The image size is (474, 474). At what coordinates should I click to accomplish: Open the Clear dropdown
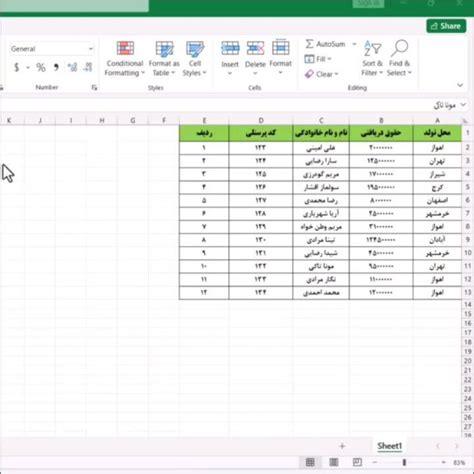click(x=322, y=74)
